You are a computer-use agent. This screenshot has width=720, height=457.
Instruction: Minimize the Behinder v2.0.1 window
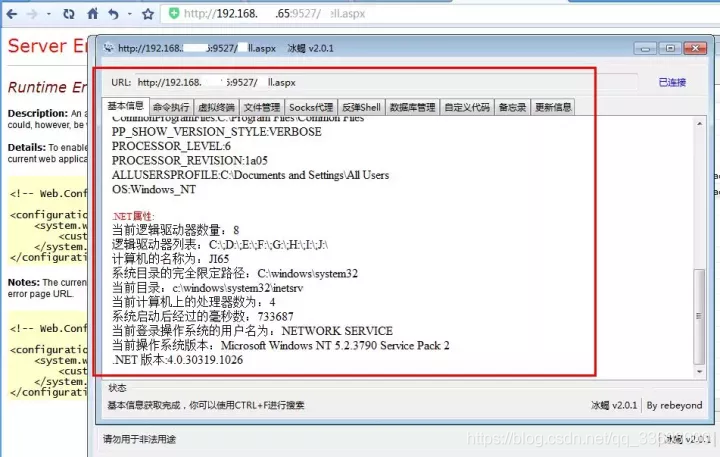click(645, 48)
